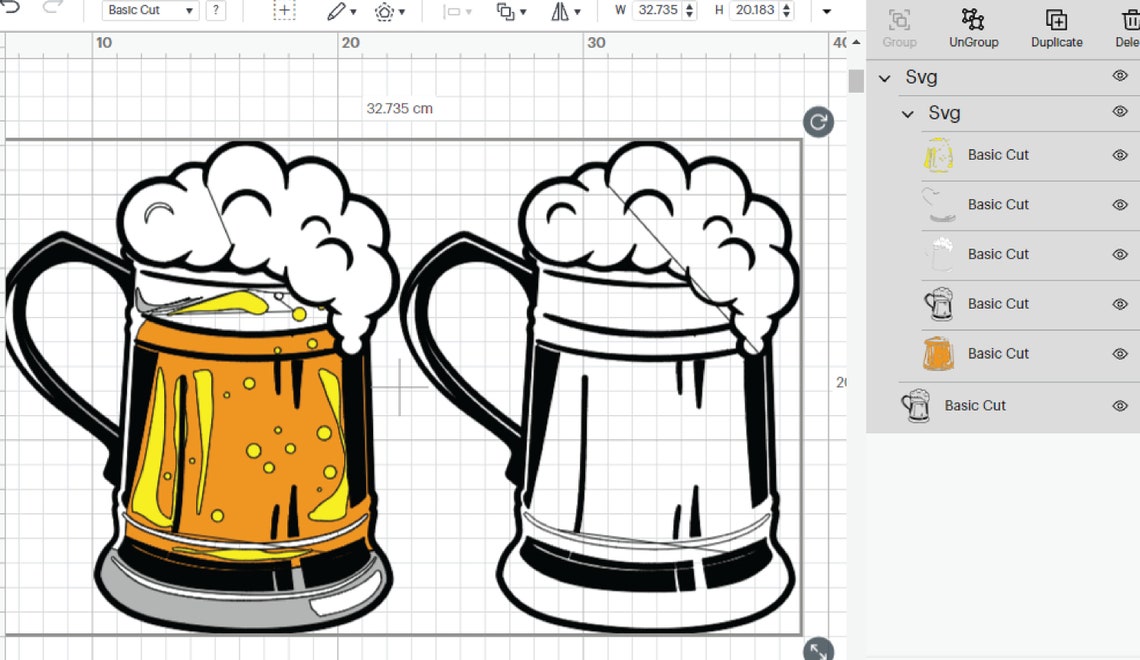The image size is (1140, 660).
Task: Hide the orange mug Basic Cut layer
Action: 1120,355
